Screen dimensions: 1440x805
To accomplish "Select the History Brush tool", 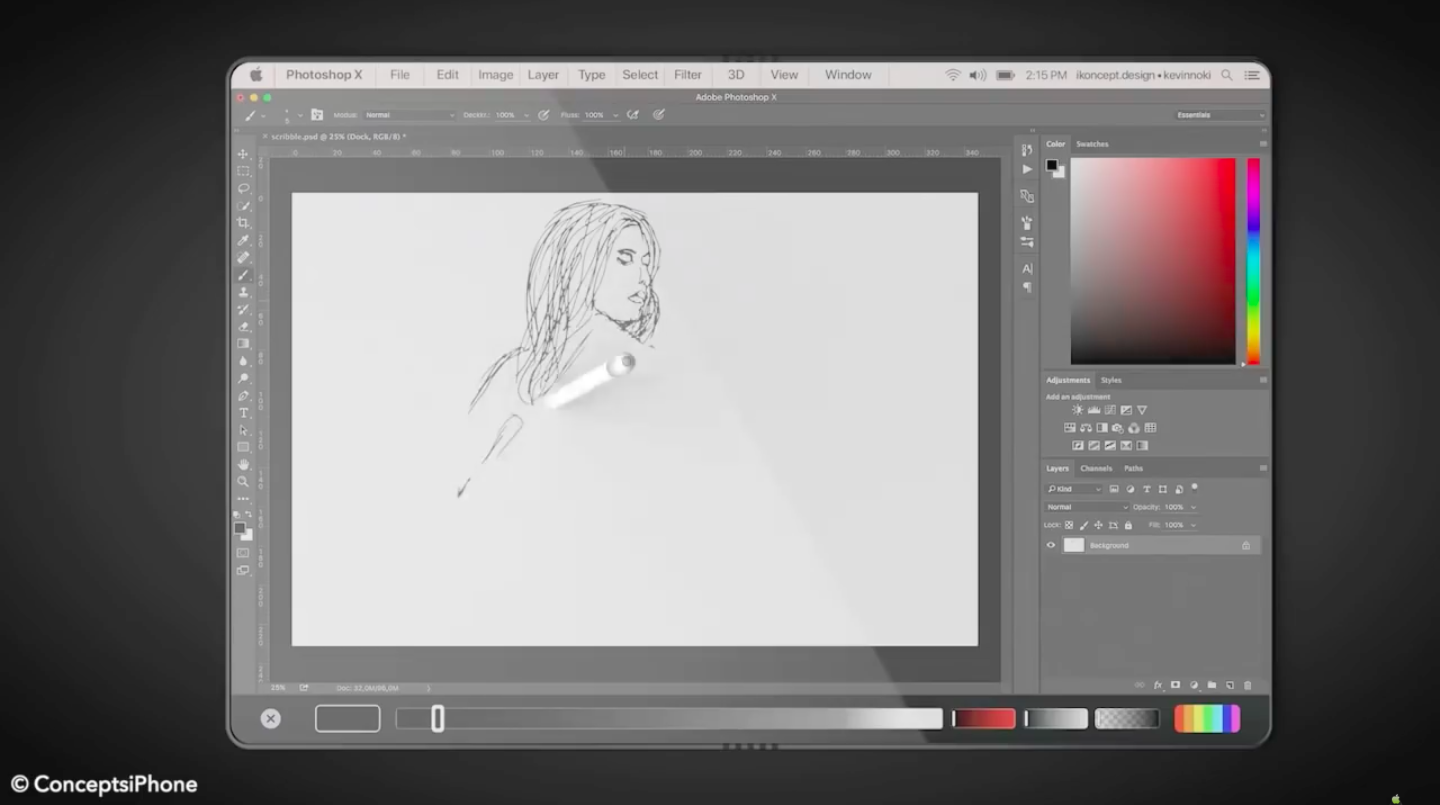I will 243,309.
